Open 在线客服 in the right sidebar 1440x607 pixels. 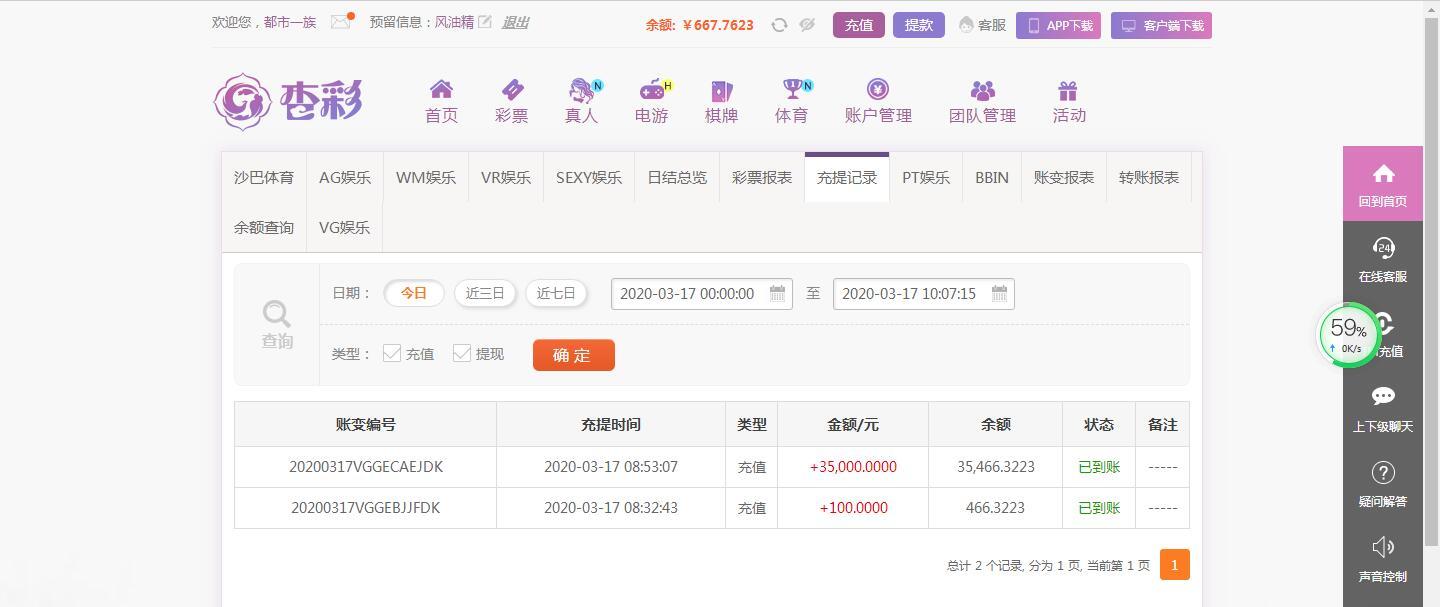[x=1383, y=257]
